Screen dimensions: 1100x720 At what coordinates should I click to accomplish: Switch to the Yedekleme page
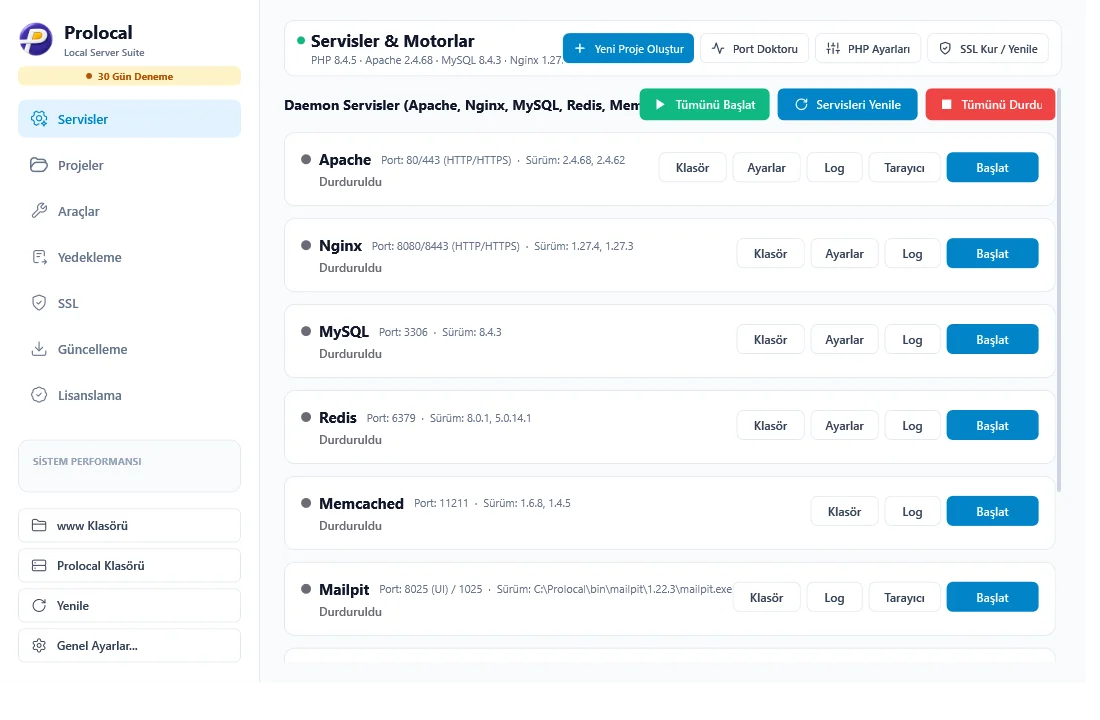[x=130, y=257]
